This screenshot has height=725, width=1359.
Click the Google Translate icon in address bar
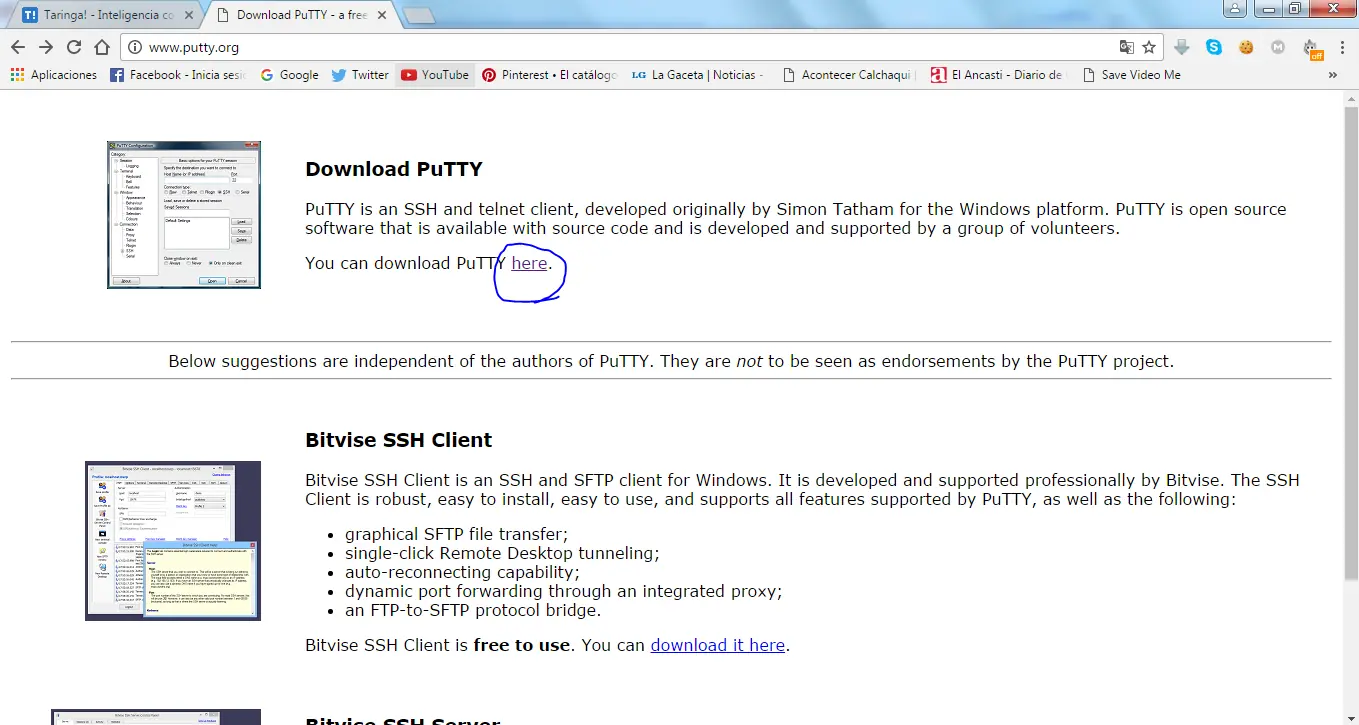point(1127,47)
